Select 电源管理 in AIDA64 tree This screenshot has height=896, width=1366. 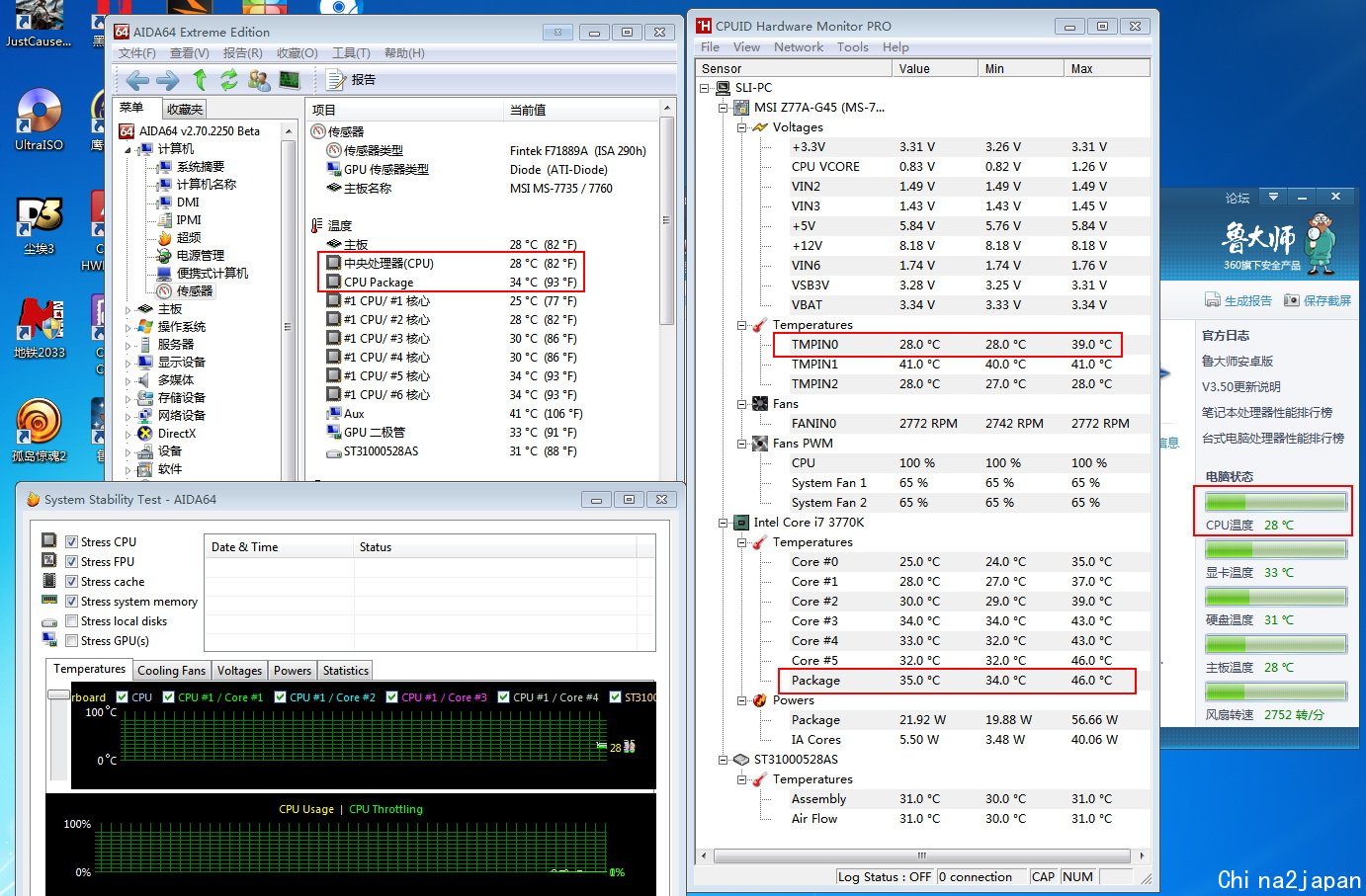click(x=191, y=255)
